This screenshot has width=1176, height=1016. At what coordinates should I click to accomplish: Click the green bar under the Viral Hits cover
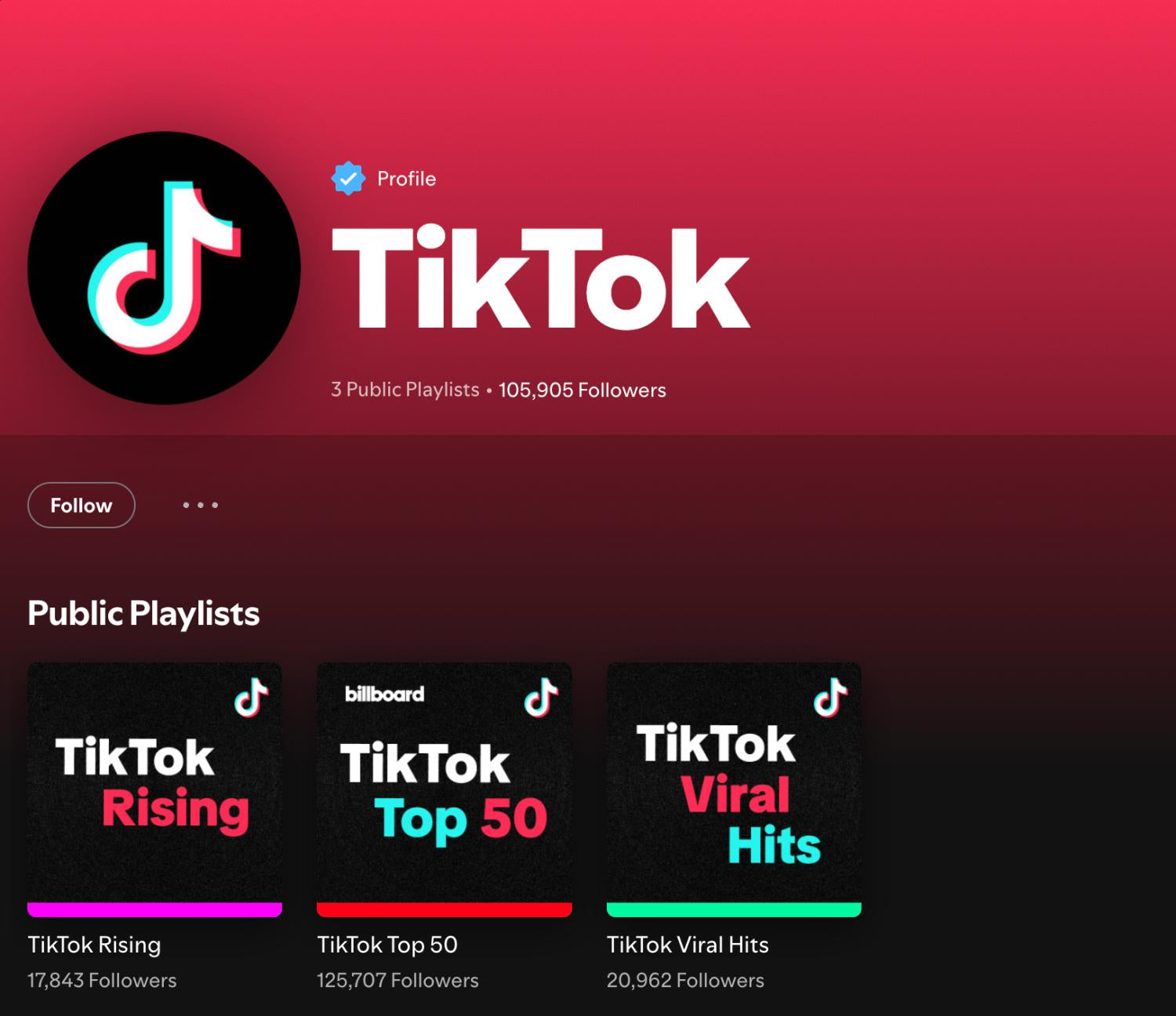[x=734, y=909]
